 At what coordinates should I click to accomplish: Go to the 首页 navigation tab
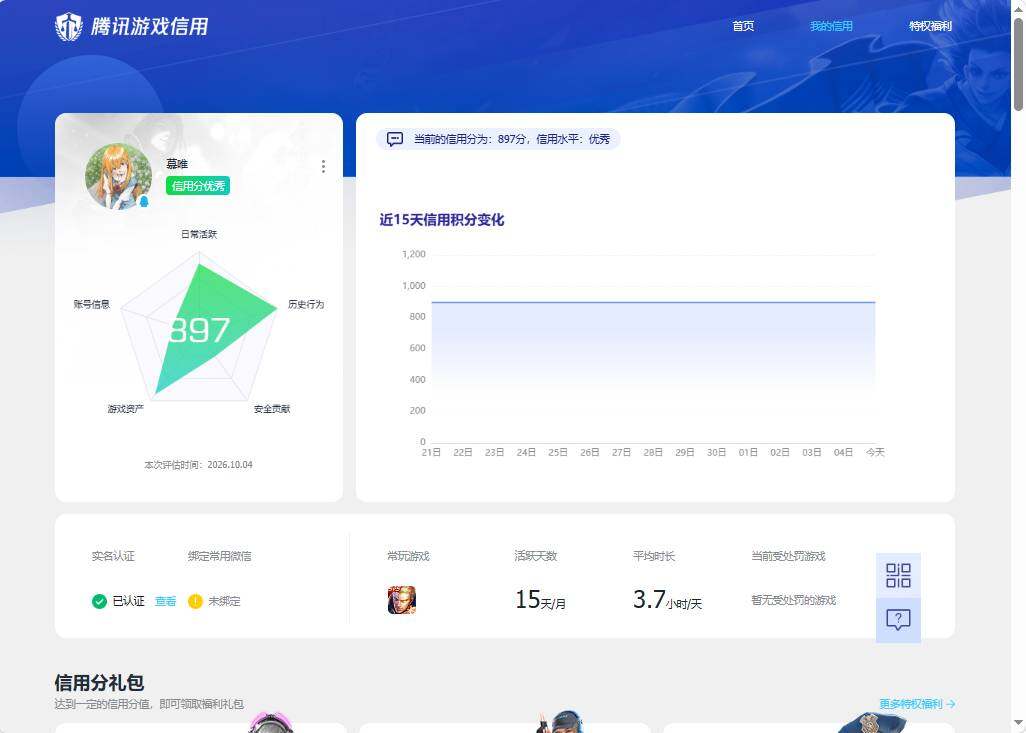coord(743,26)
